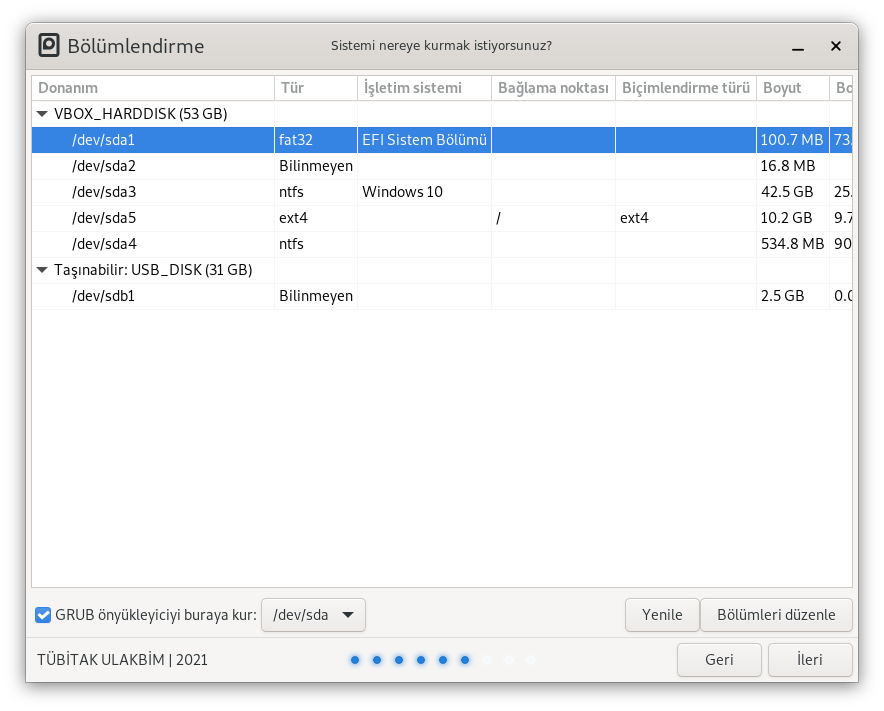Close the Bölümlendirme window
The width and height of the screenshot is (884, 711).
836,46
